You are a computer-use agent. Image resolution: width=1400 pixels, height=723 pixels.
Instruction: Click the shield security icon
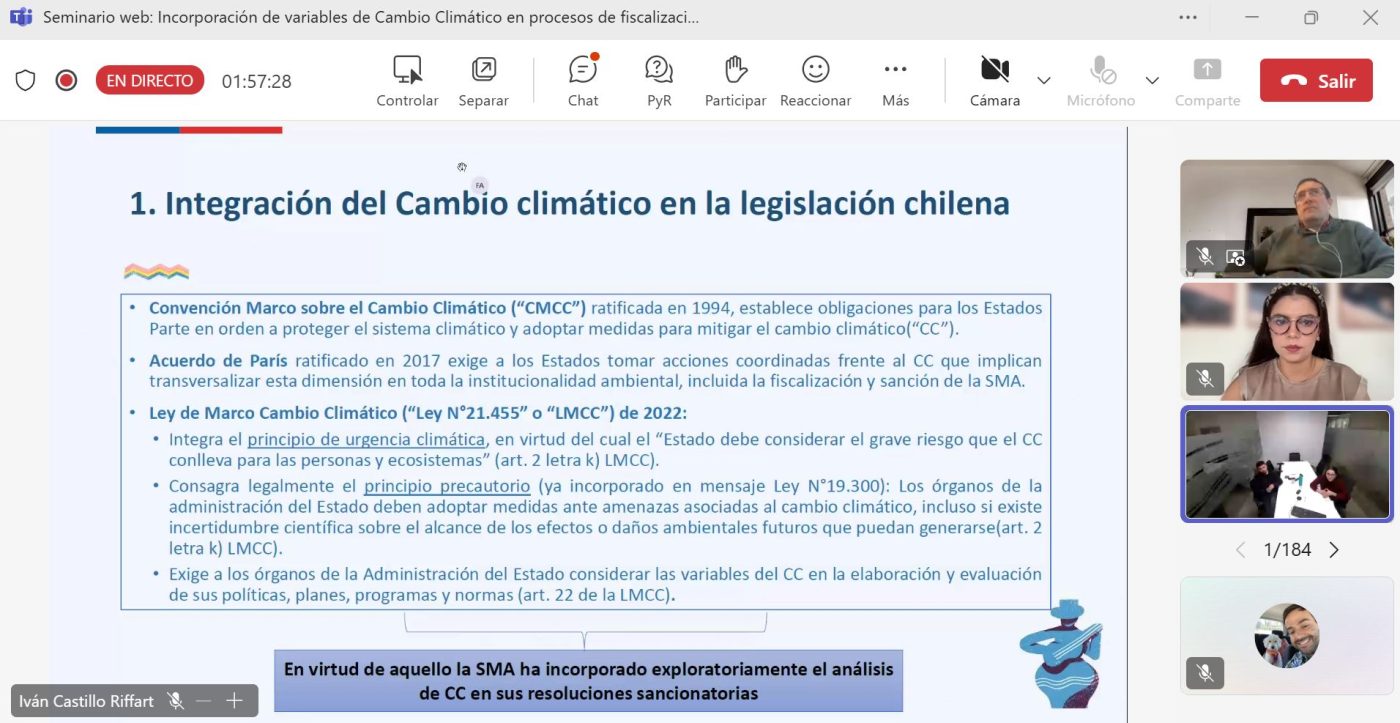tap(25, 81)
